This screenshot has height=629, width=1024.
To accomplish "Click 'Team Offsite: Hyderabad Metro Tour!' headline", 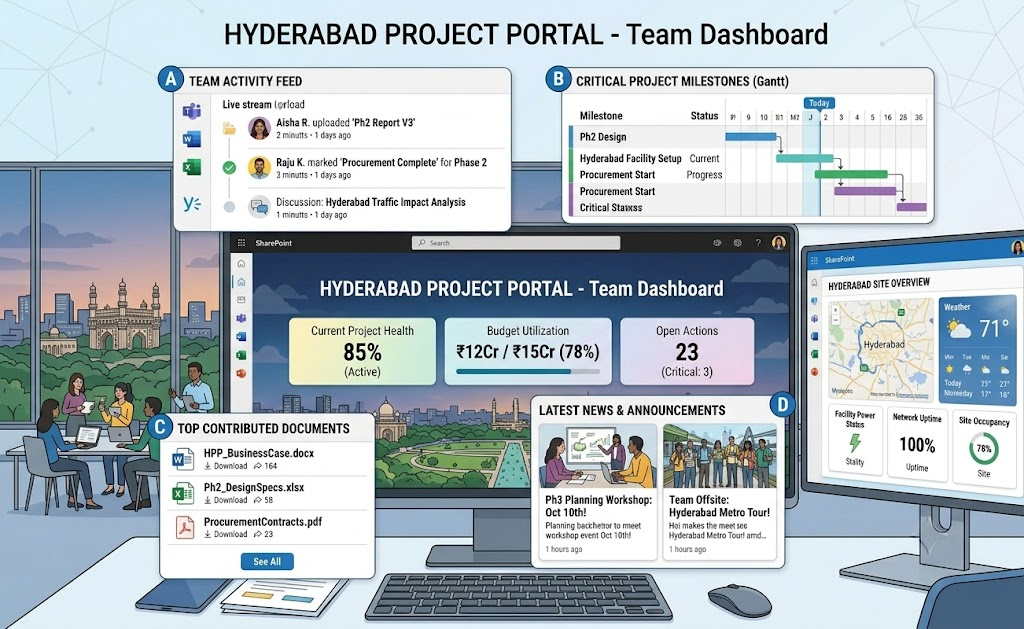I will point(719,506).
